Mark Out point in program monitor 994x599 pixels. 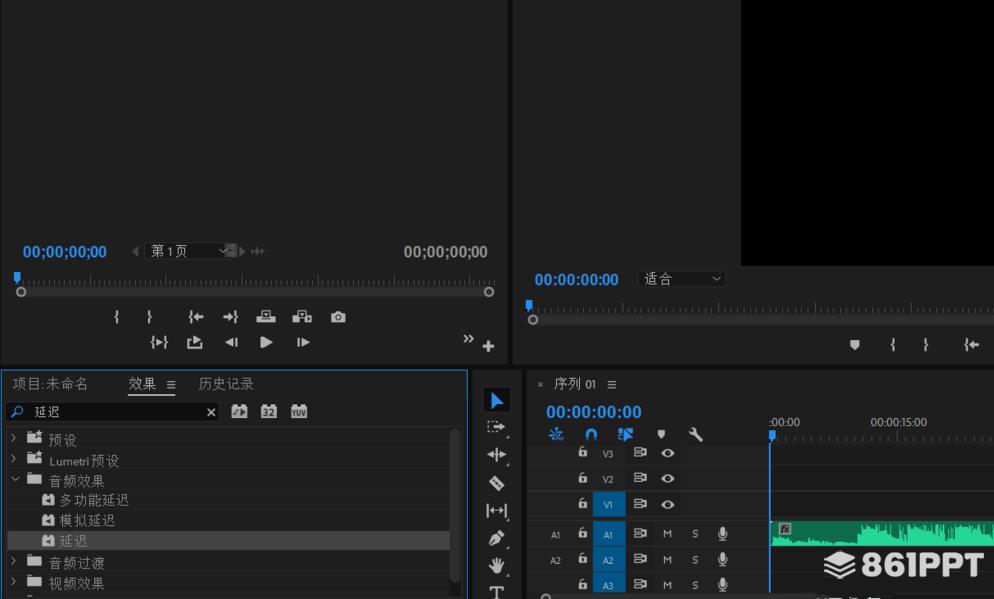(926, 344)
